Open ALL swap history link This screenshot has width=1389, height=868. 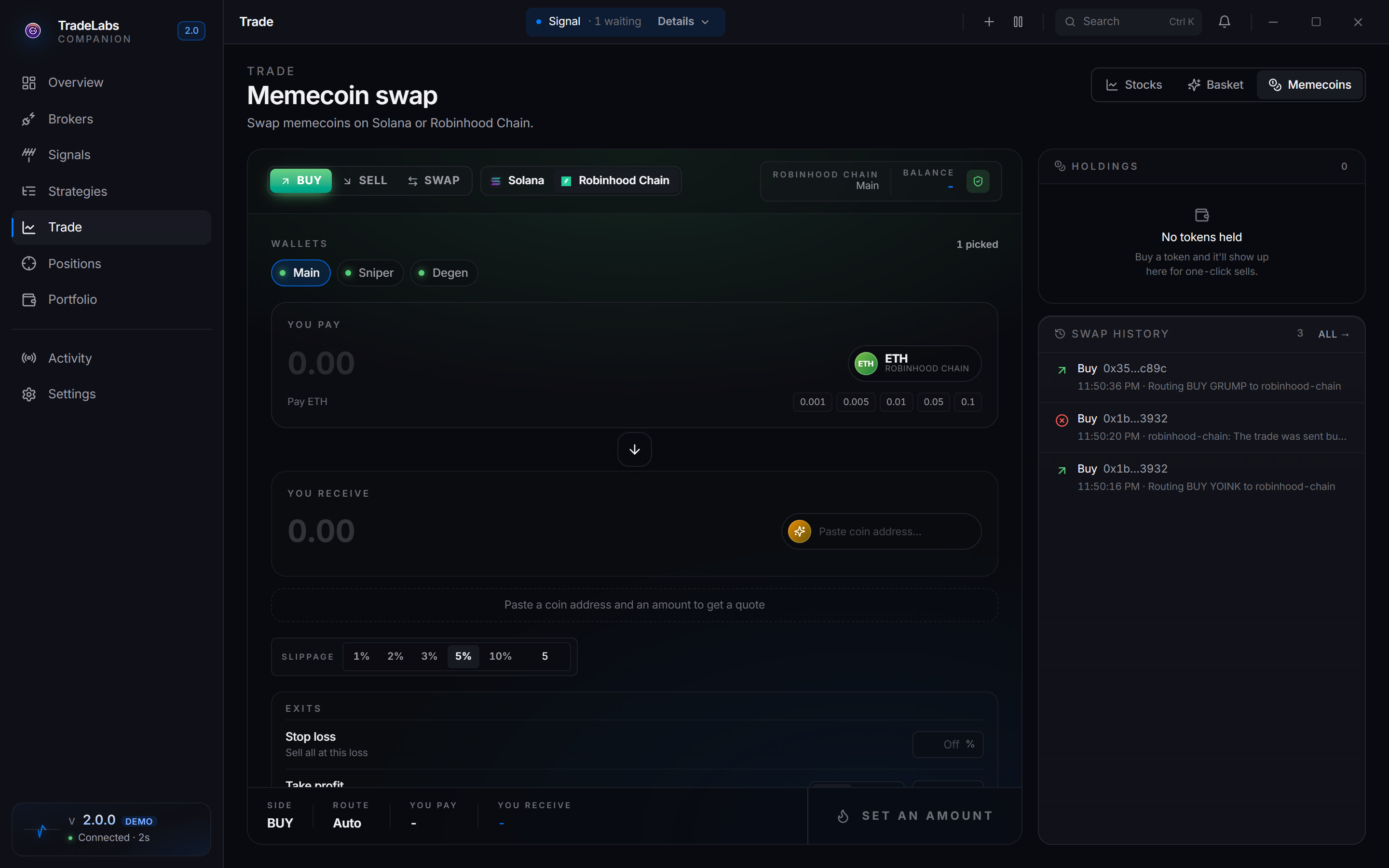click(x=1334, y=334)
